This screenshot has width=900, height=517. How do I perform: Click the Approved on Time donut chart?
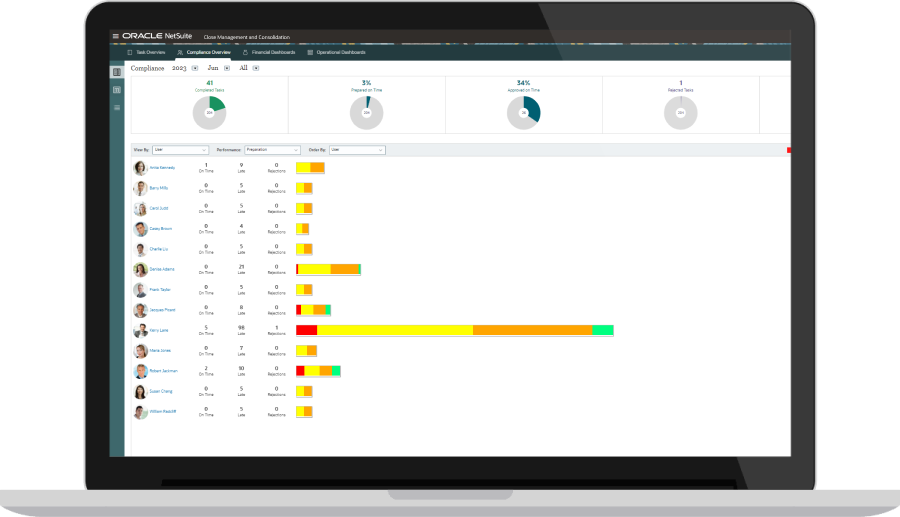523,112
